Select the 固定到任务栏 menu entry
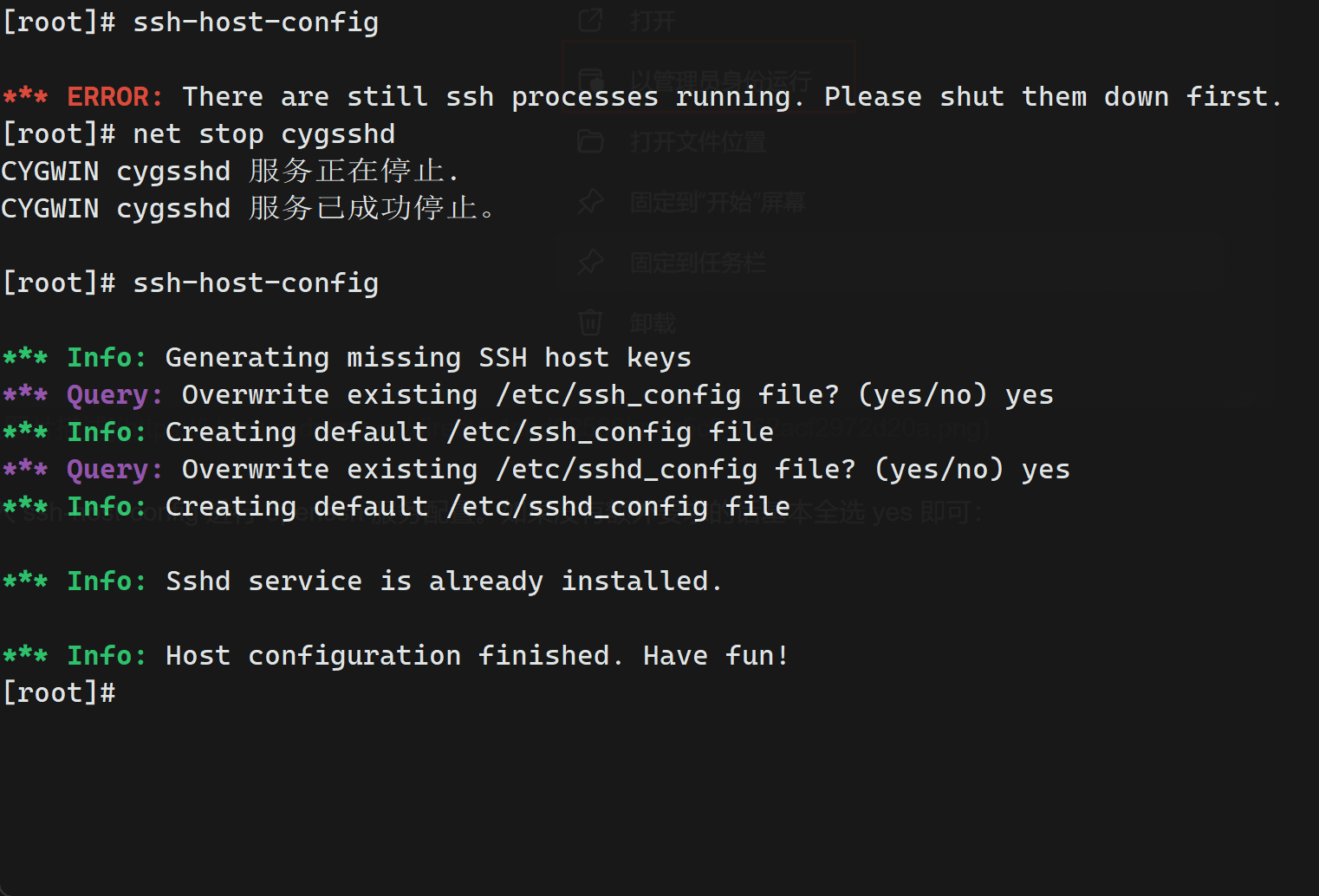This screenshot has width=1319, height=896. pyautogui.click(x=698, y=263)
